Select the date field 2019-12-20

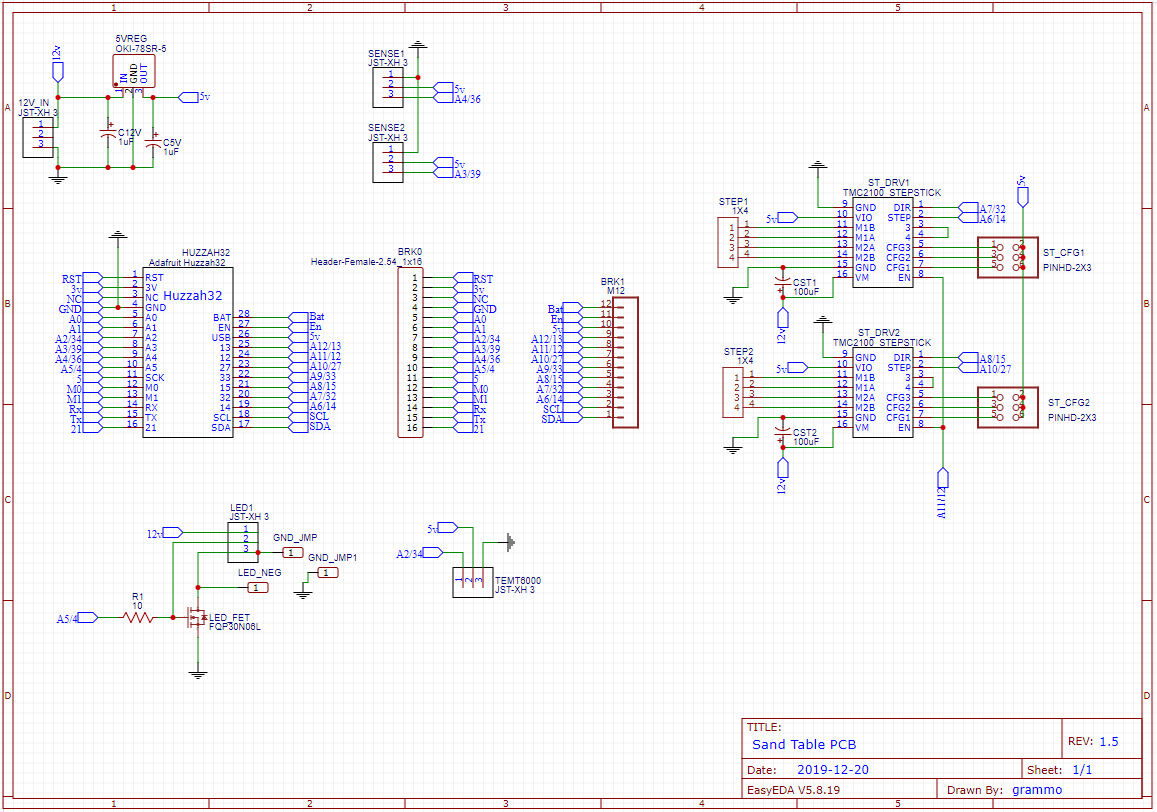[x=834, y=771]
